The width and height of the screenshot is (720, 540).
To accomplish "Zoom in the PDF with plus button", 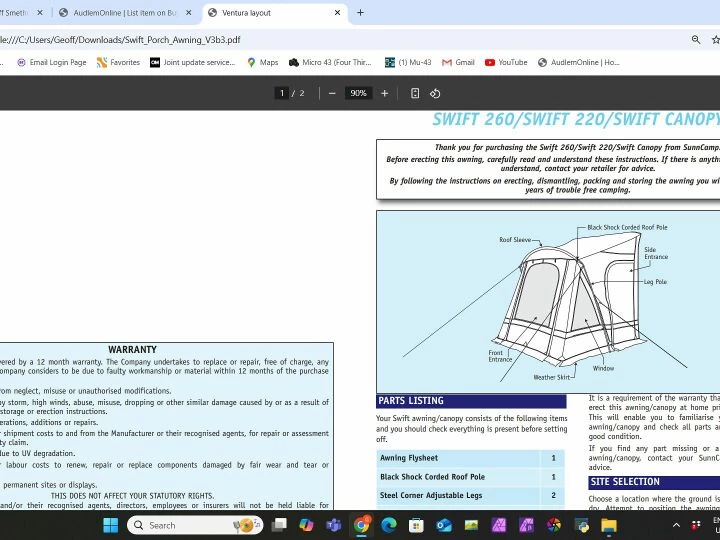I will pos(384,94).
